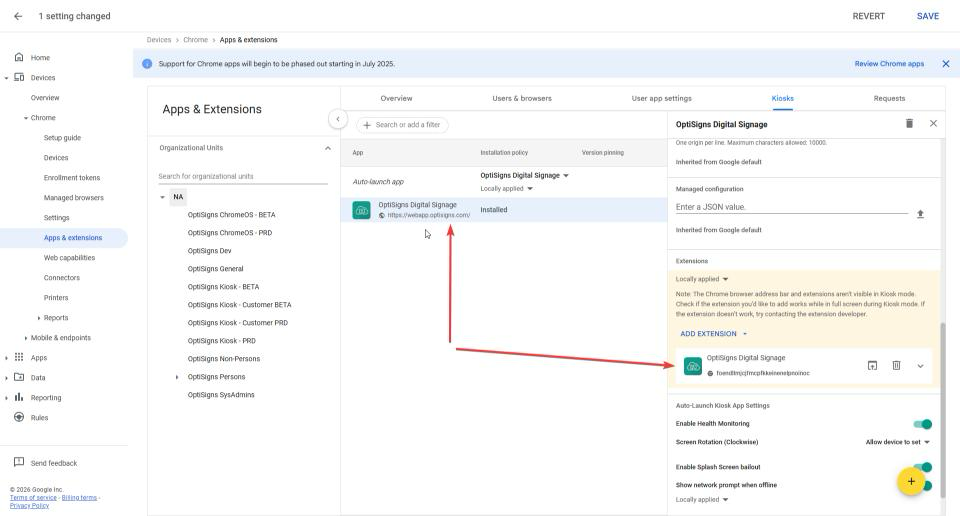Open Connectors in sidebar

coord(61,278)
